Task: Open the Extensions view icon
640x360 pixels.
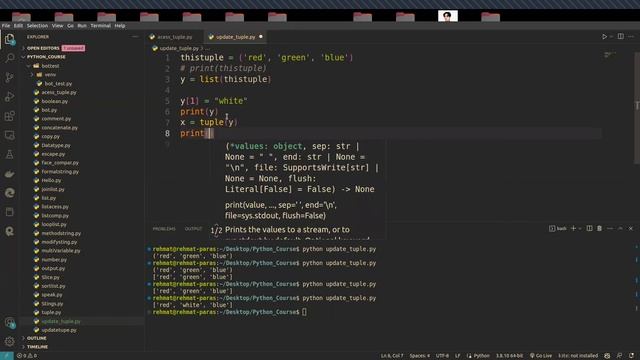Action: 9,116
